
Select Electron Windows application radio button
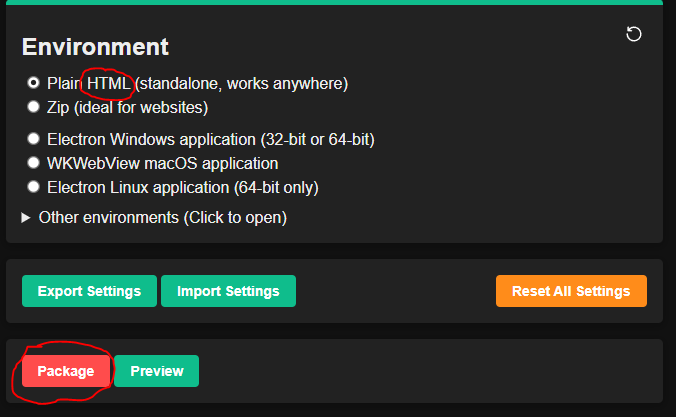(33, 139)
